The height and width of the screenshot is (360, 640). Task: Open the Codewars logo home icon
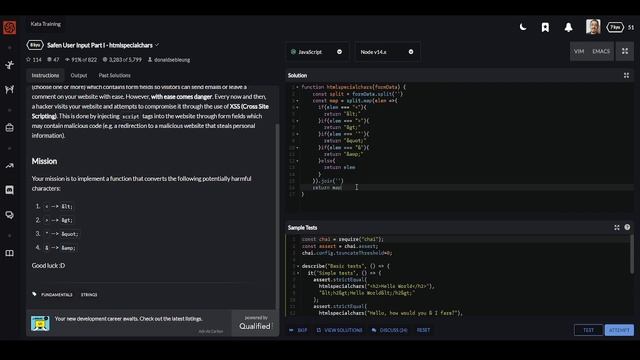point(9,27)
